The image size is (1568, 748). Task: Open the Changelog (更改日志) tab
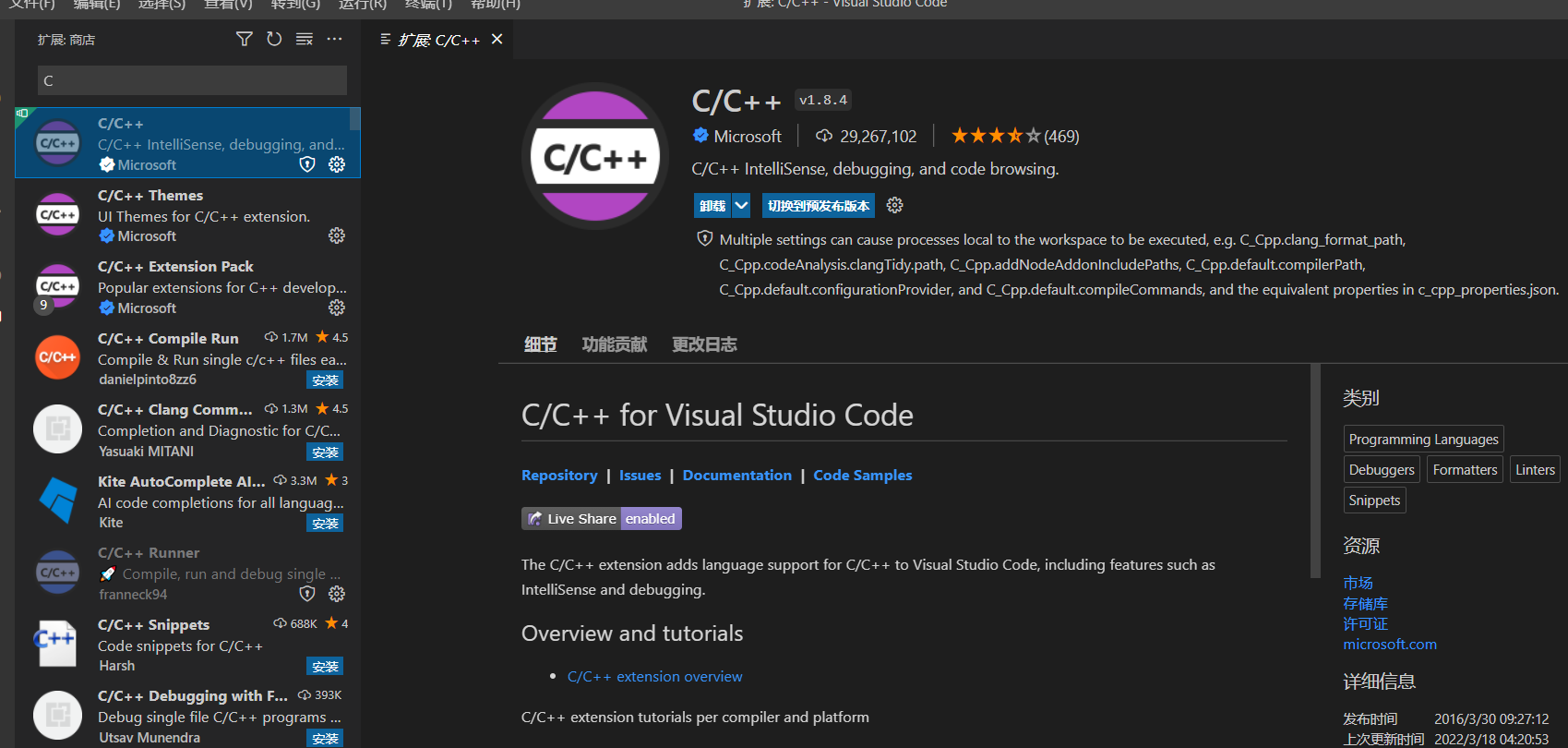pyautogui.click(x=704, y=344)
